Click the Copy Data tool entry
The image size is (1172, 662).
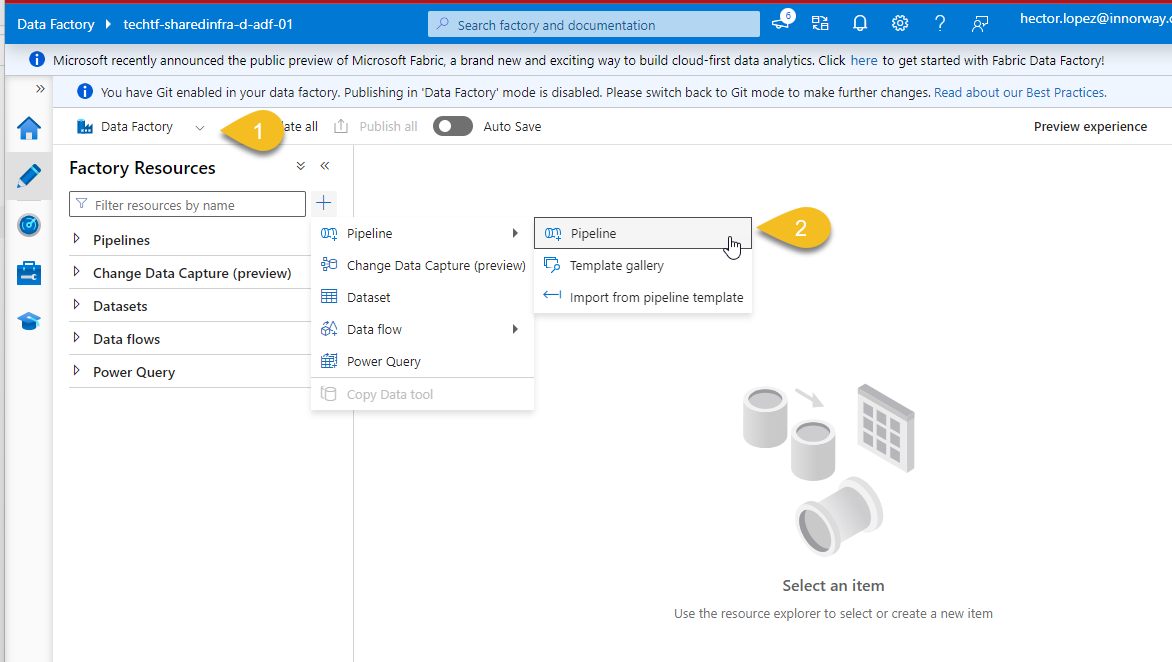pyautogui.click(x=422, y=395)
